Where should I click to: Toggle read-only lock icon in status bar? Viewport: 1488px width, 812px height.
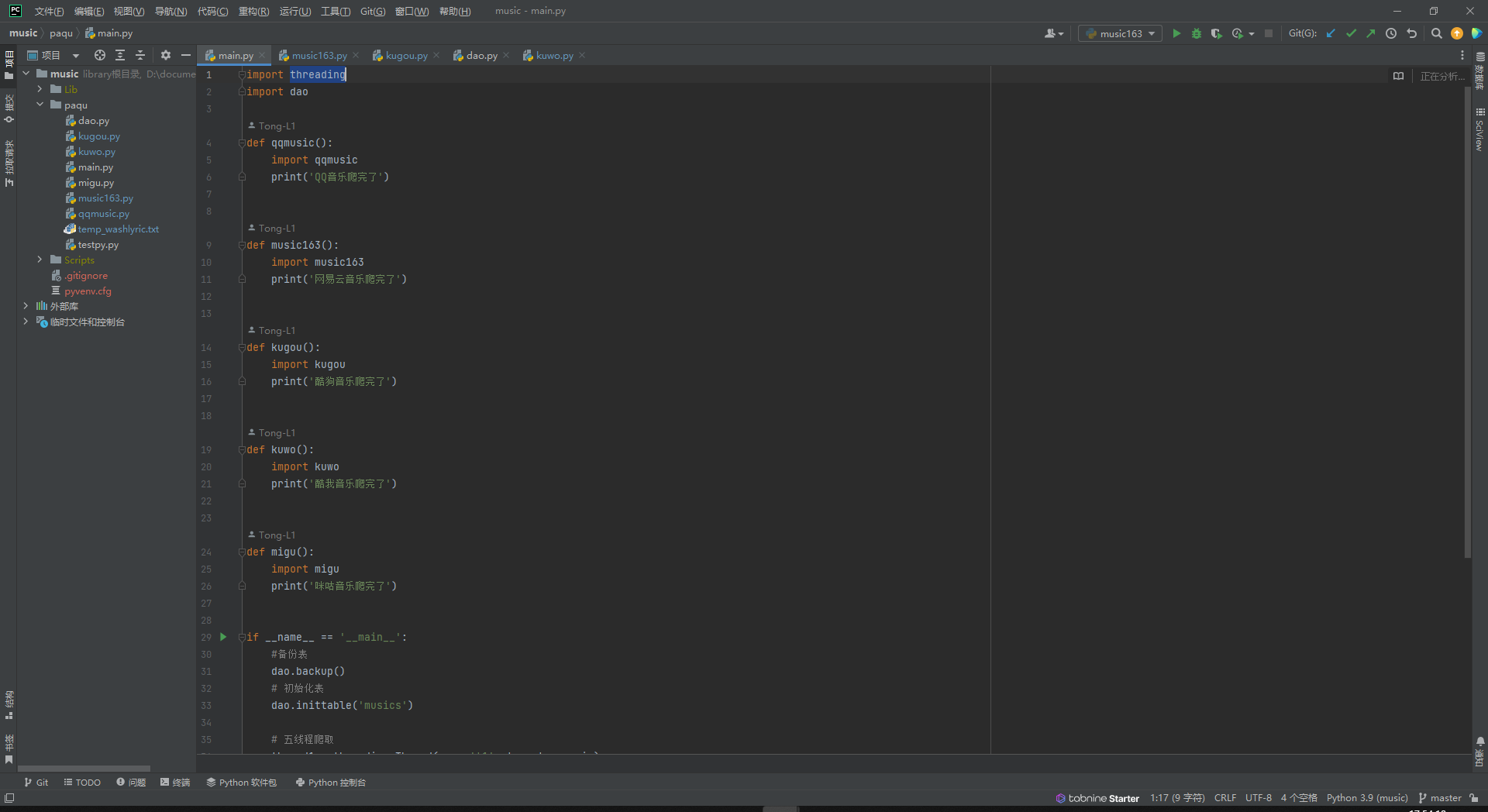(1473, 798)
